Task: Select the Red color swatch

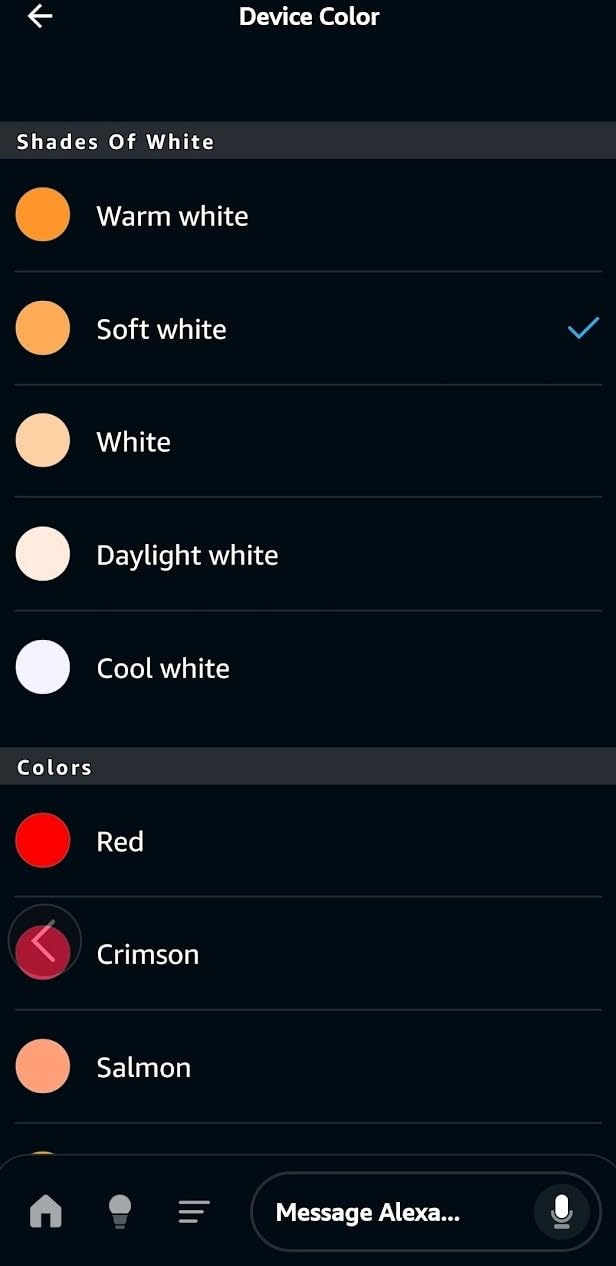Action: tap(43, 840)
